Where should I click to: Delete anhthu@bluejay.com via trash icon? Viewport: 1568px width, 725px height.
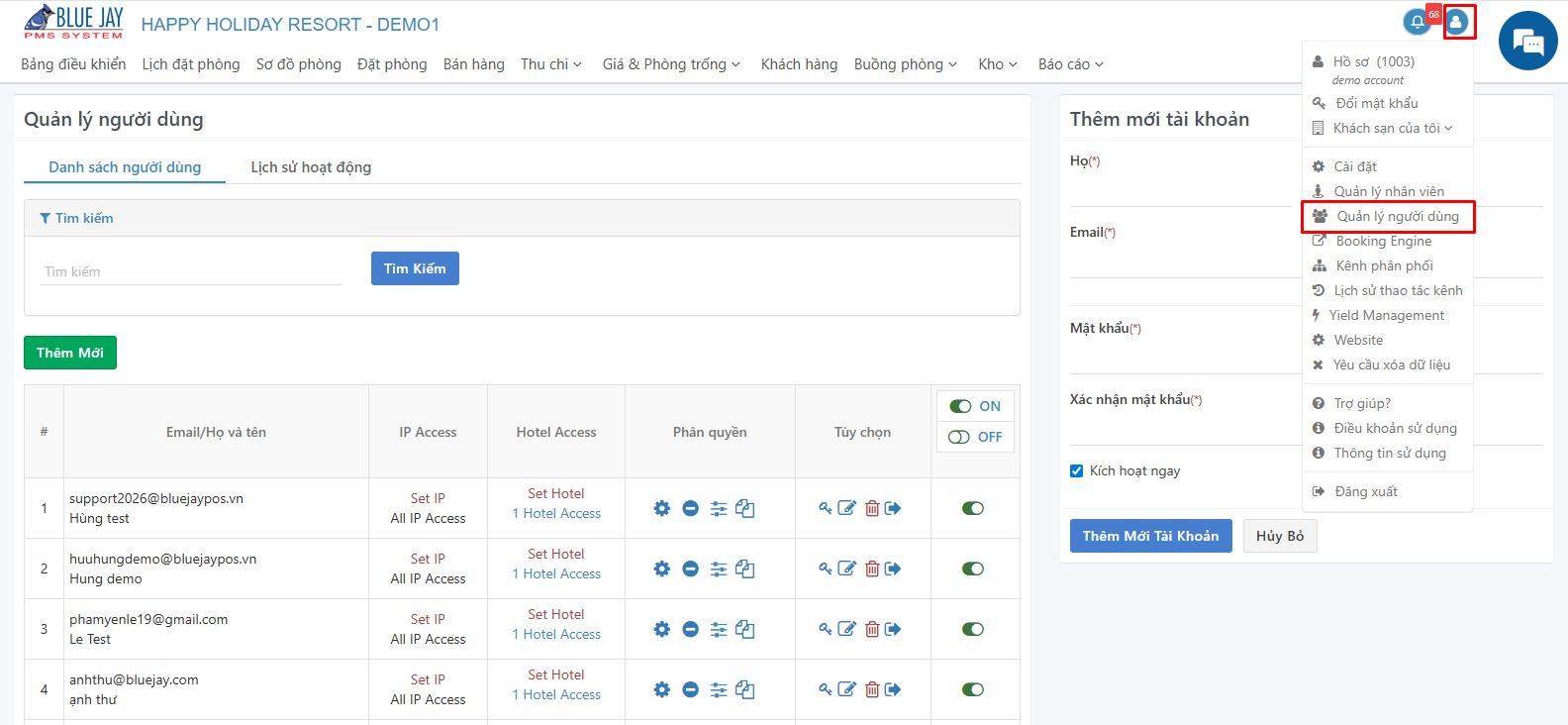(872, 689)
